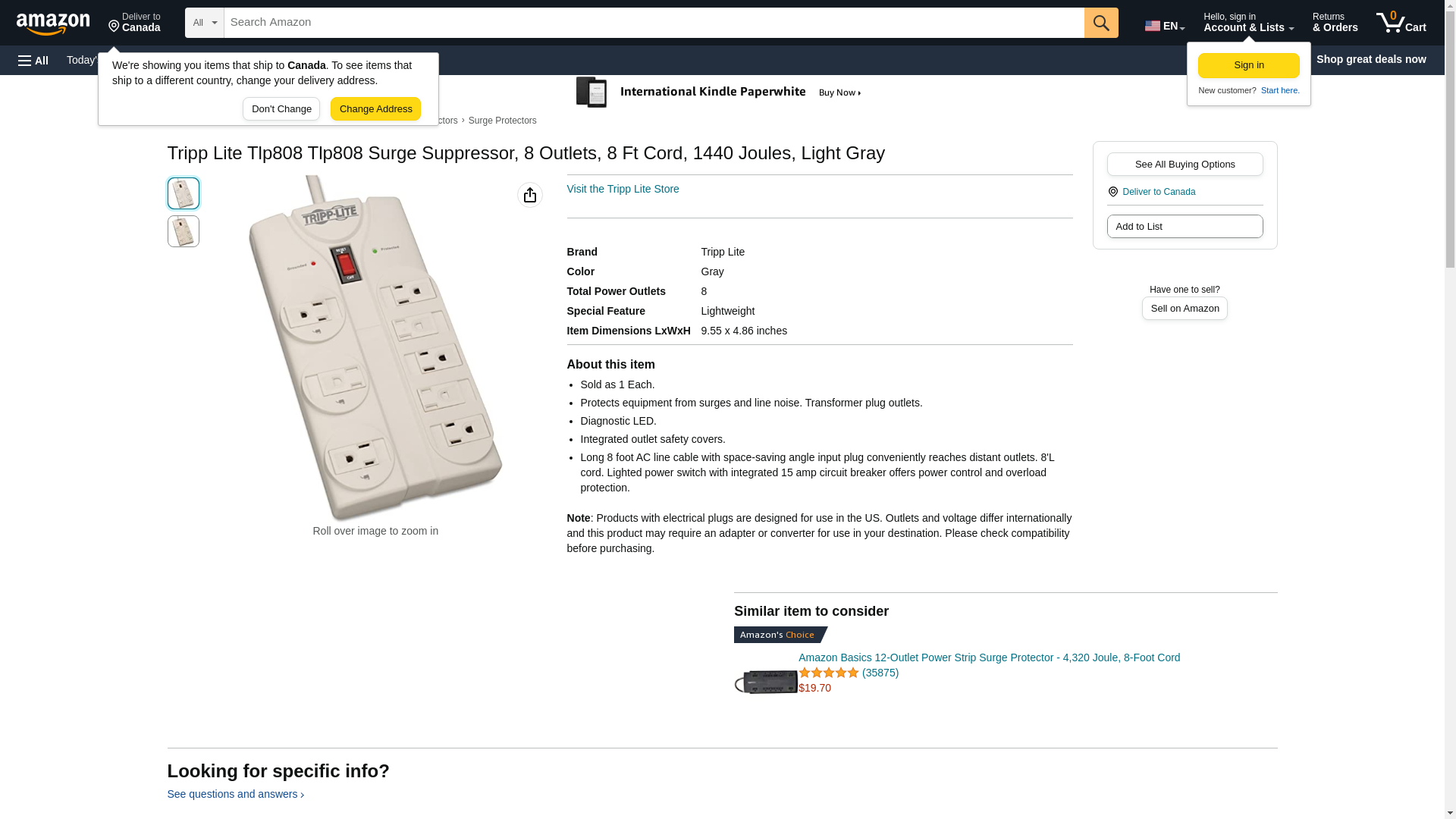Image resolution: width=1456 pixels, height=819 pixels.
Task: Expand the Account & Lists menu
Action: coord(1248,23)
